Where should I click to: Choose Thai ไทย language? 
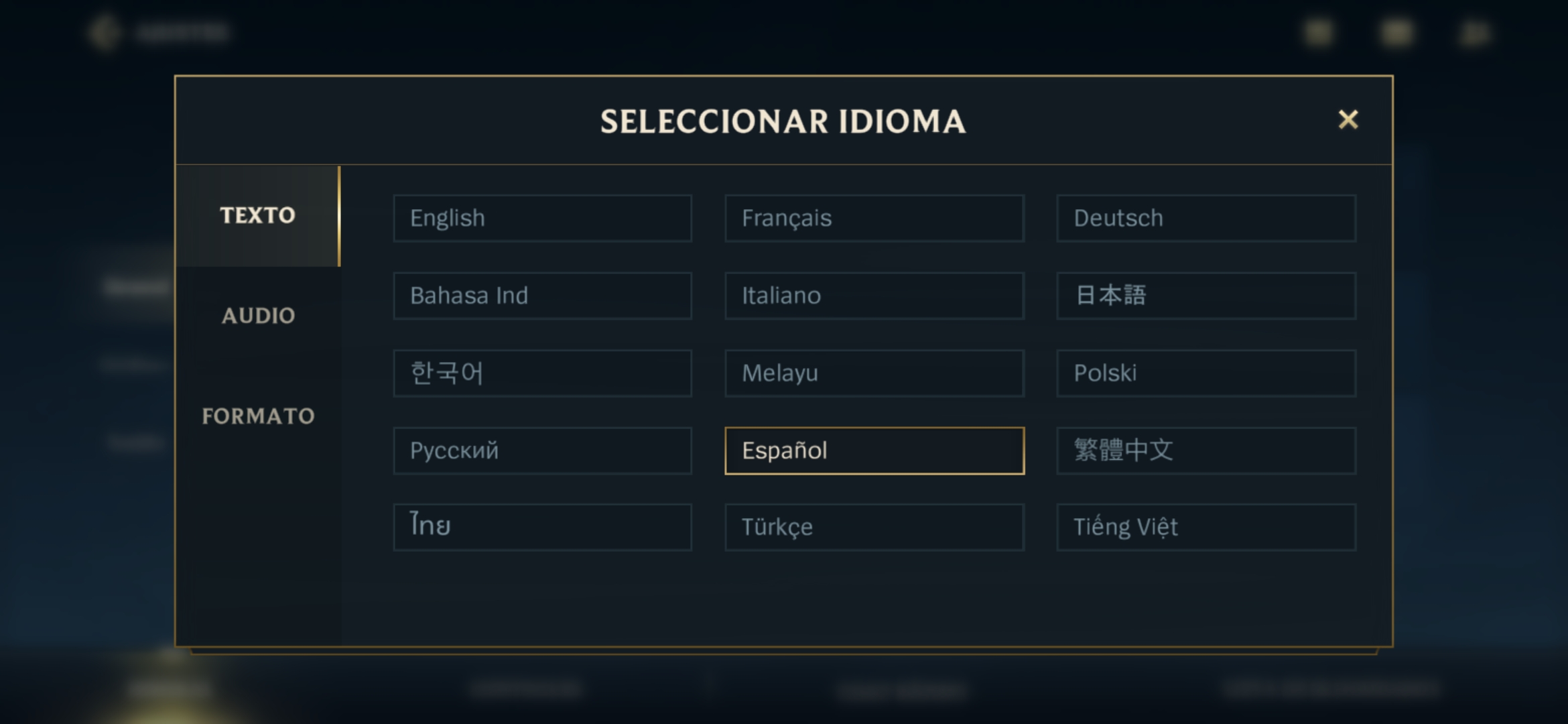542,528
